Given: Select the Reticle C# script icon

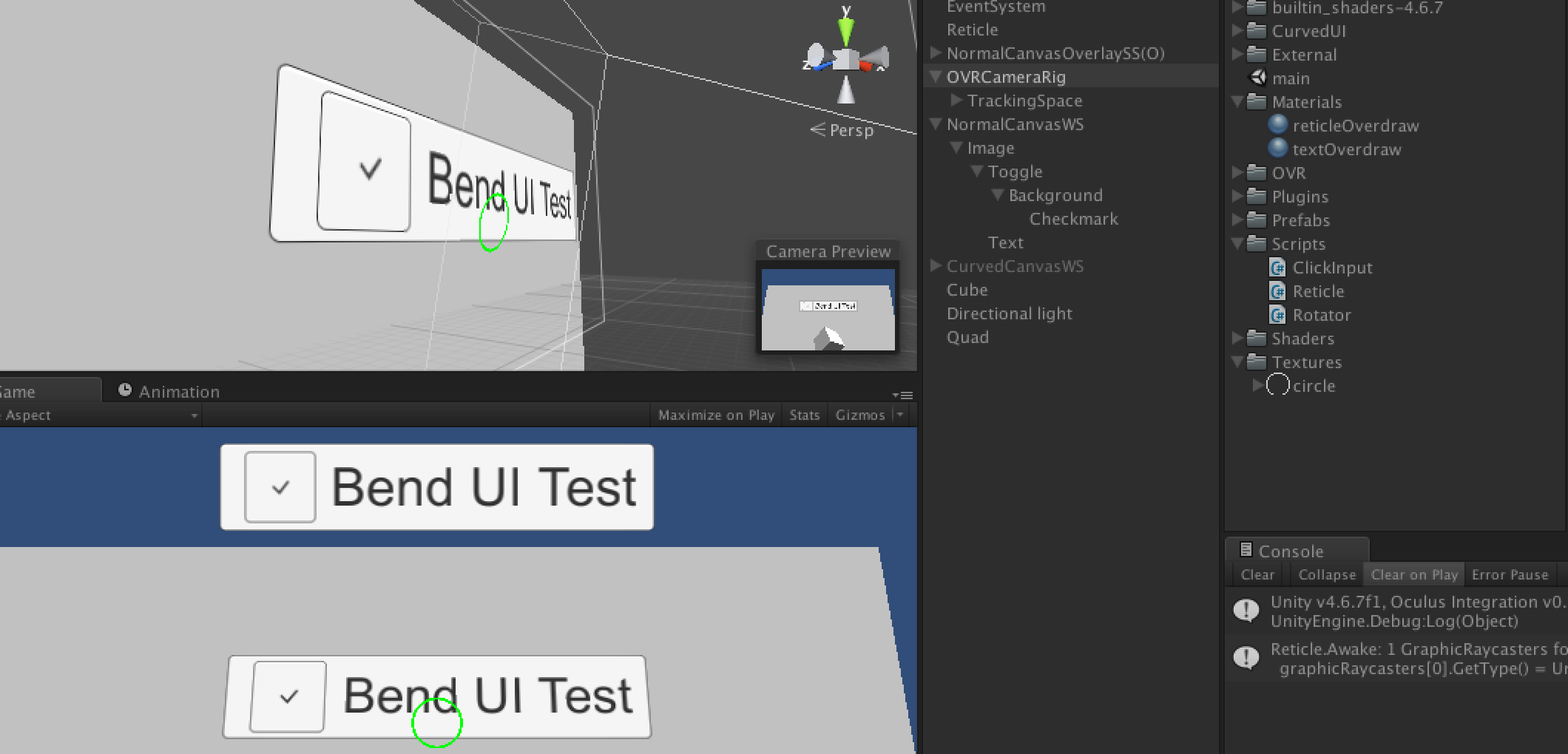Looking at the screenshot, I should [x=1277, y=291].
